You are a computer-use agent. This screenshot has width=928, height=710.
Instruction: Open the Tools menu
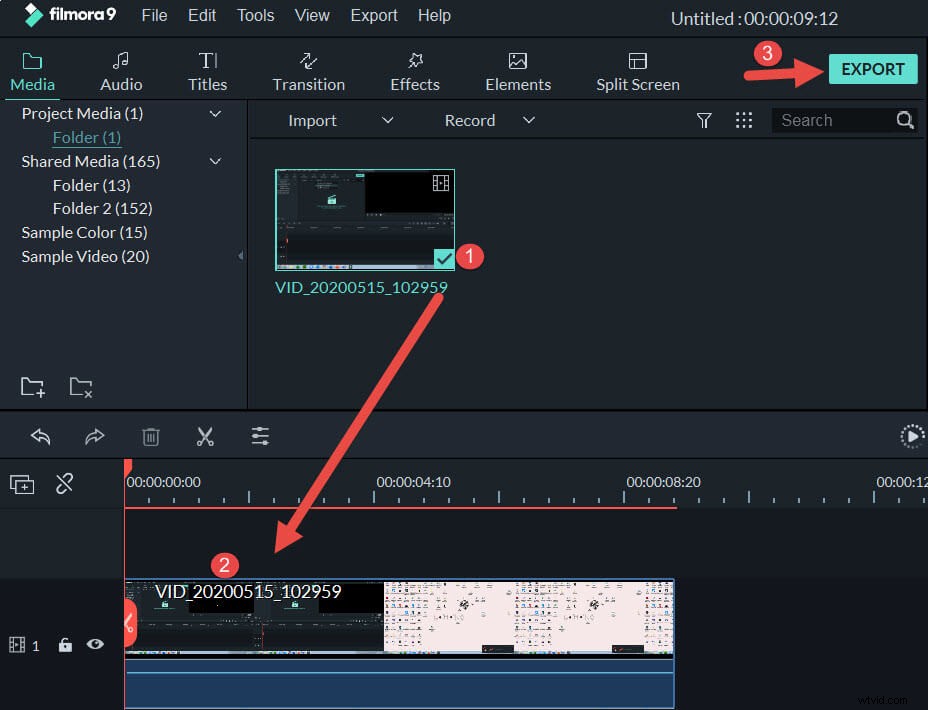point(255,15)
